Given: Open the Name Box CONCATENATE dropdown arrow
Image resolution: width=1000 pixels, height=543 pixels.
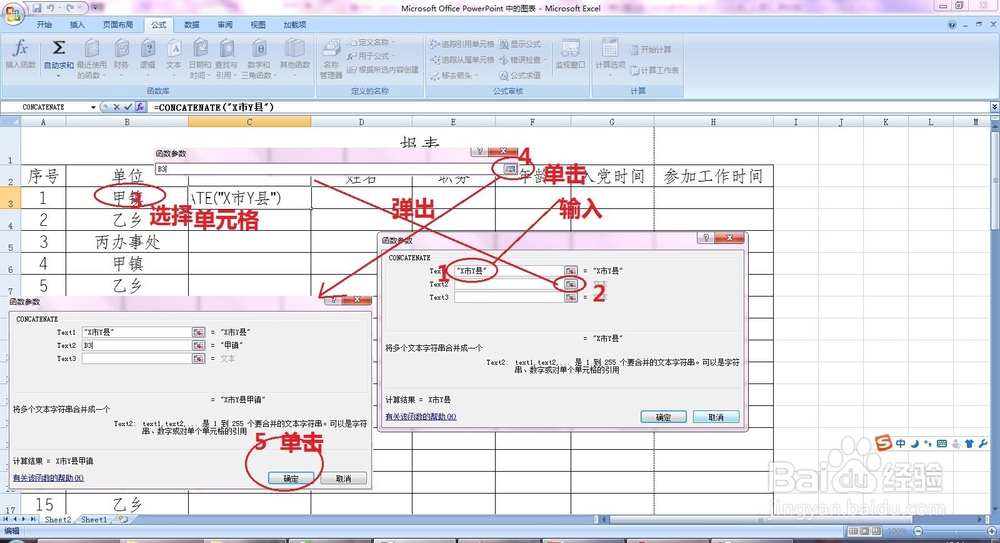Looking at the screenshot, I should pyautogui.click(x=93, y=107).
